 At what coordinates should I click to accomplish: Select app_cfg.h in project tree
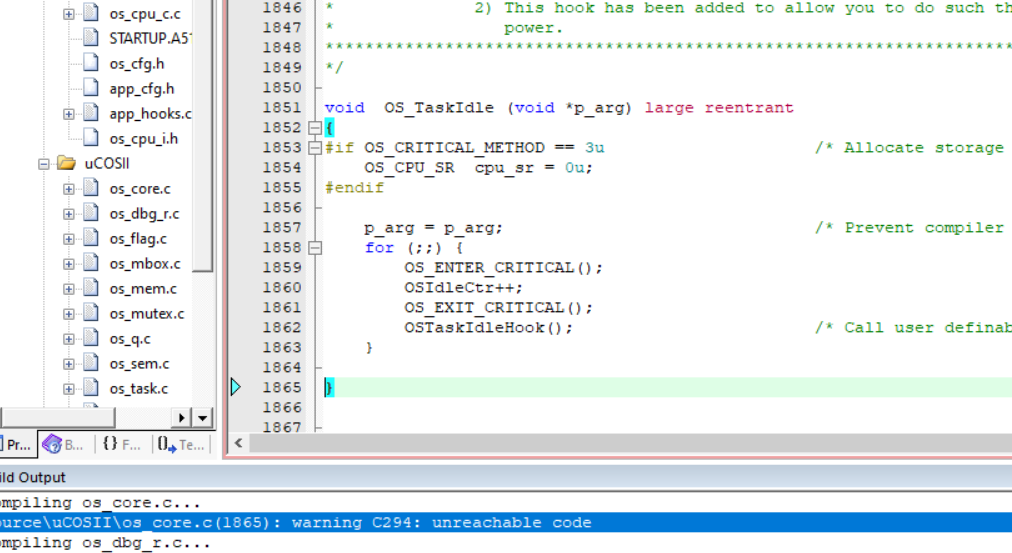pos(141,89)
